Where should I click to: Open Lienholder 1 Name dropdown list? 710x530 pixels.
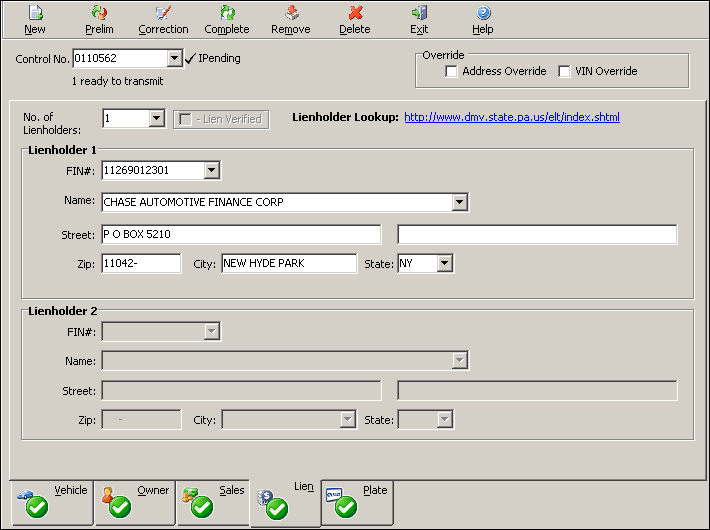coord(459,203)
